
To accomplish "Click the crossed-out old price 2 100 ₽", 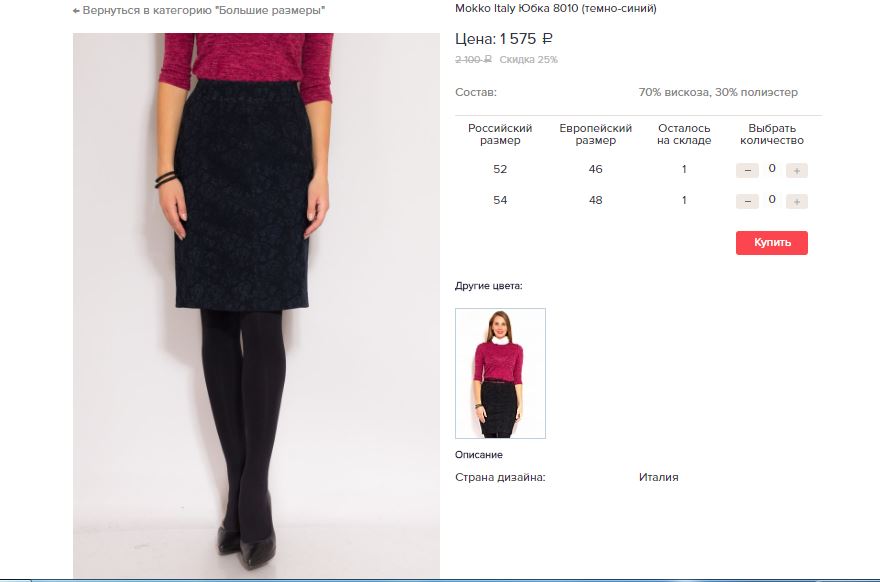I will (x=473, y=59).
